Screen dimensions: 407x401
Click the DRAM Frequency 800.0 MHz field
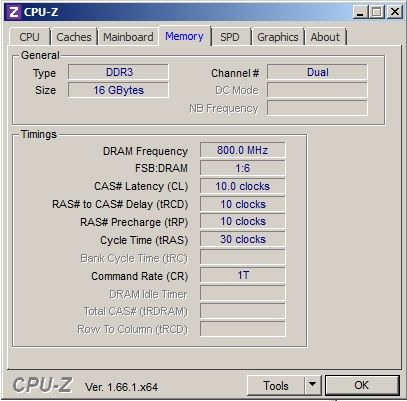pyautogui.click(x=242, y=150)
